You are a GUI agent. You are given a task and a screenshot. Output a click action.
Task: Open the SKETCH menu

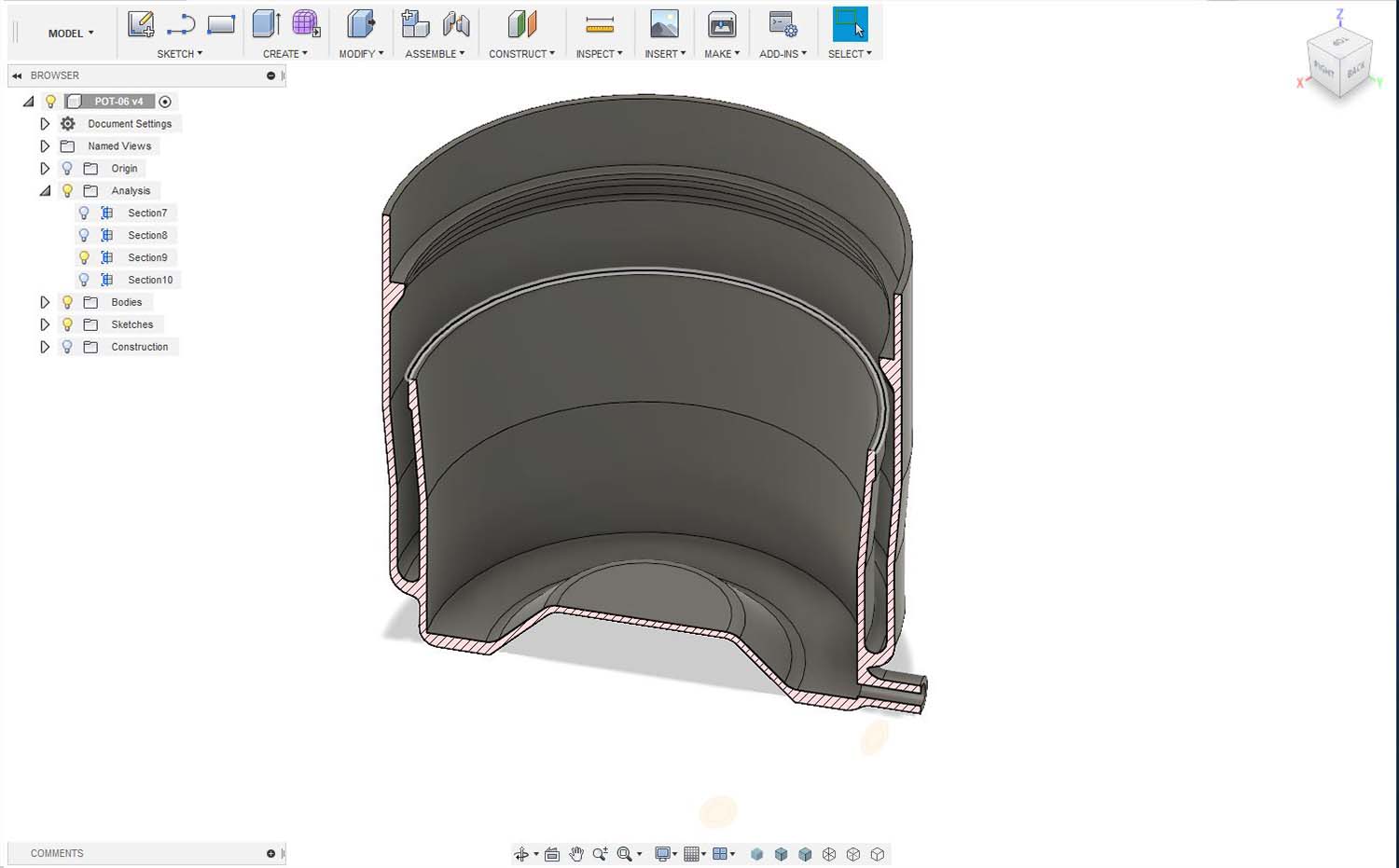[179, 54]
